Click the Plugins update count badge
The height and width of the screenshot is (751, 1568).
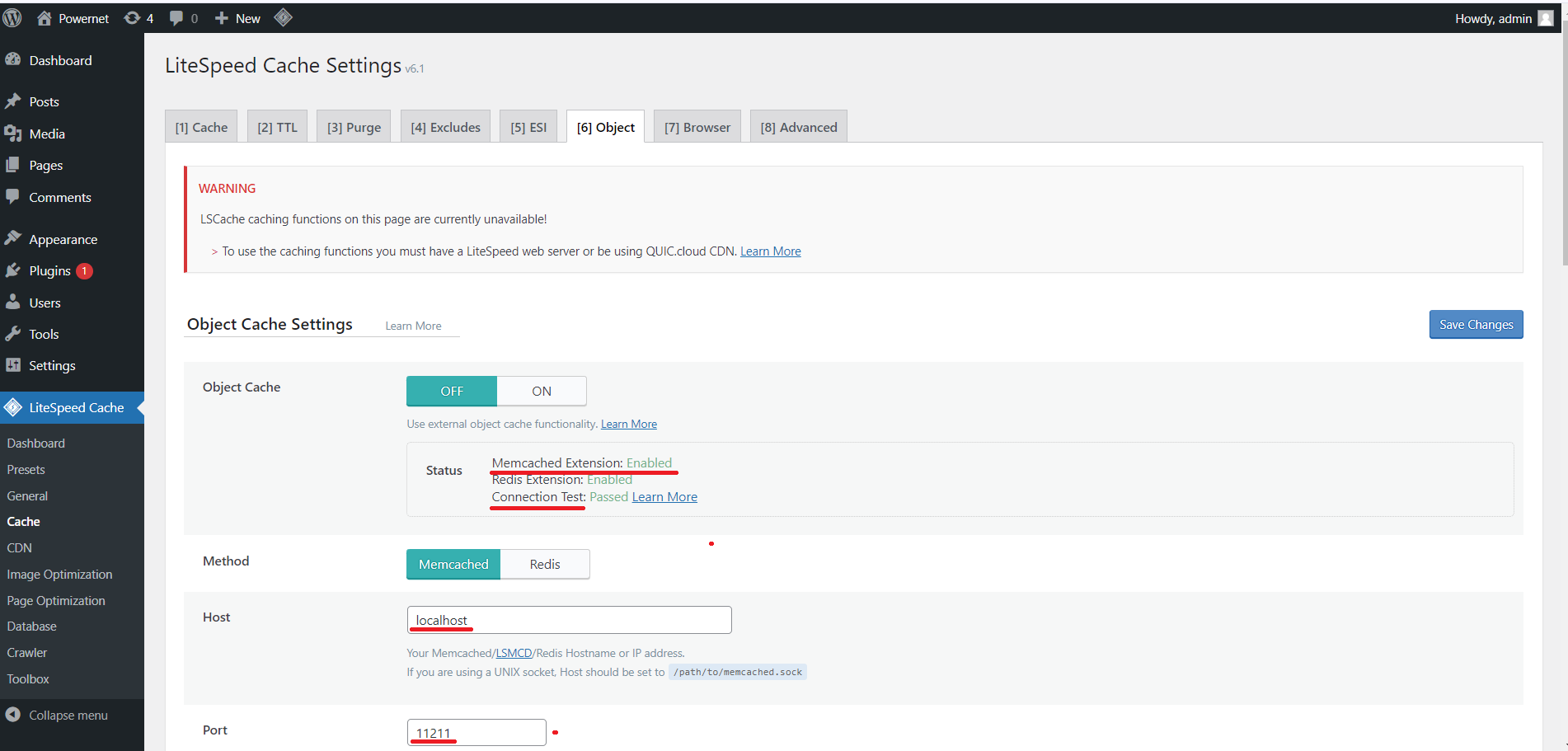pos(84,271)
